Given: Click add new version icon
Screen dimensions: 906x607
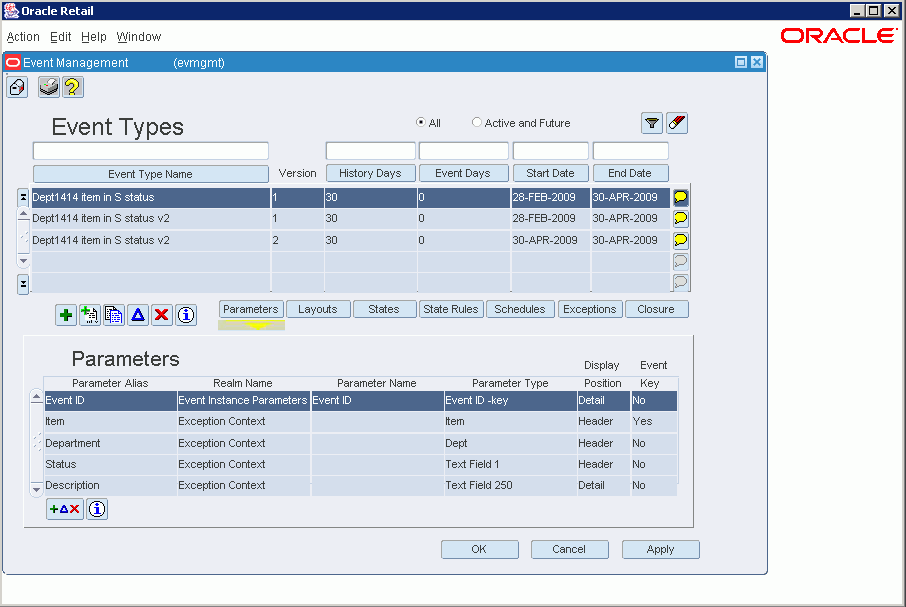Looking at the screenshot, I should [90, 315].
